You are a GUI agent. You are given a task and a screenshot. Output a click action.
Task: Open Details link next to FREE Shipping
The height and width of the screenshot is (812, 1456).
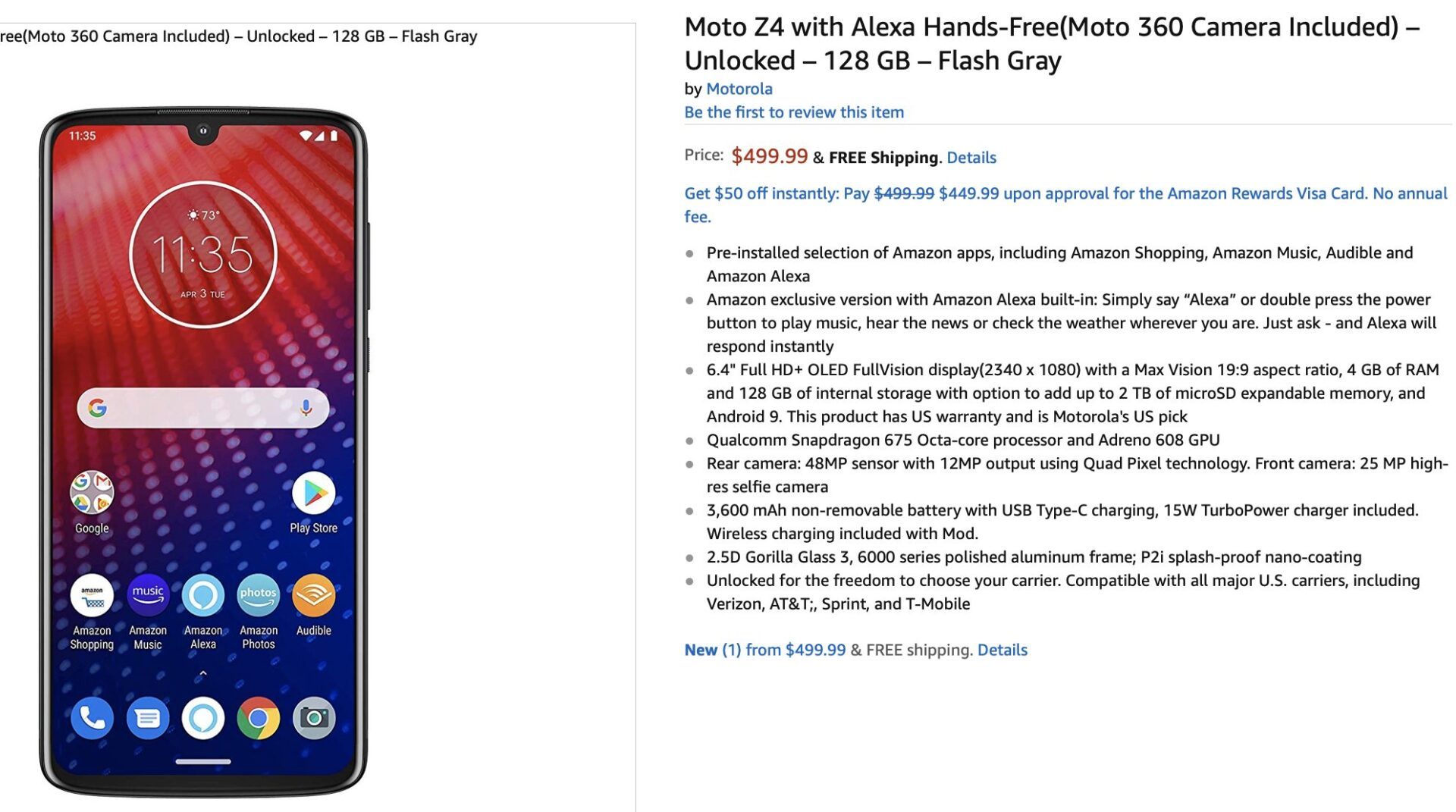point(971,158)
